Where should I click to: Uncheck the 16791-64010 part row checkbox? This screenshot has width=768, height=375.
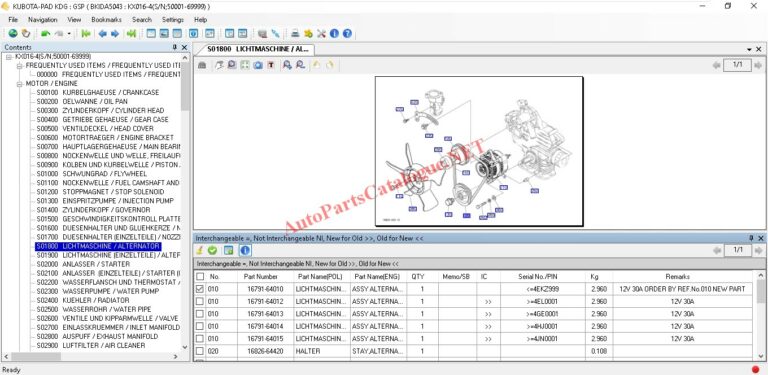point(200,289)
